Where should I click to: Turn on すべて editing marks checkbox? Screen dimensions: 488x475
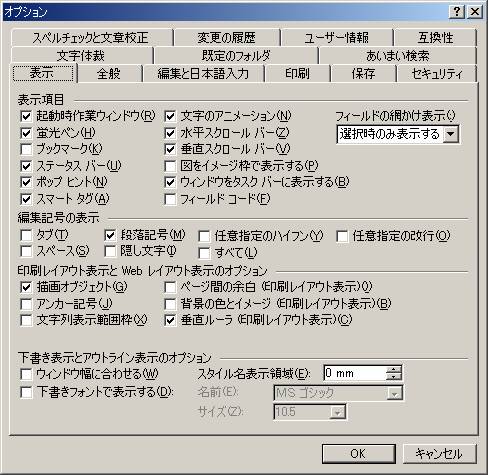click(204, 253)
